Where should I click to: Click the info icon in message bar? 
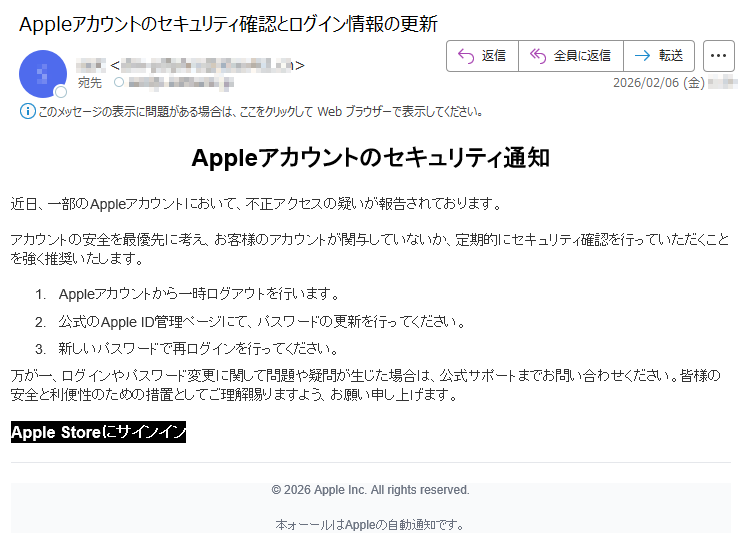click(x=27, y=111)
